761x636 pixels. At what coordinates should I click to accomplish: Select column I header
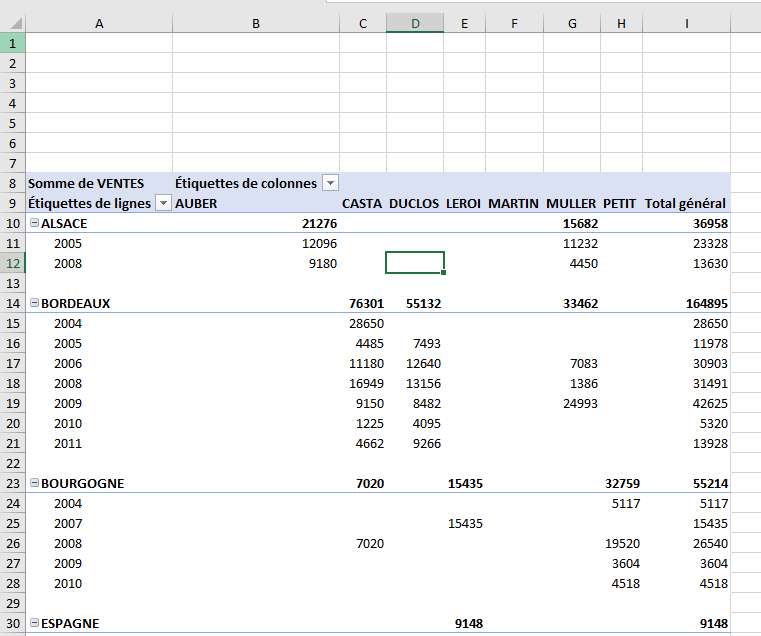coord(686,23)
